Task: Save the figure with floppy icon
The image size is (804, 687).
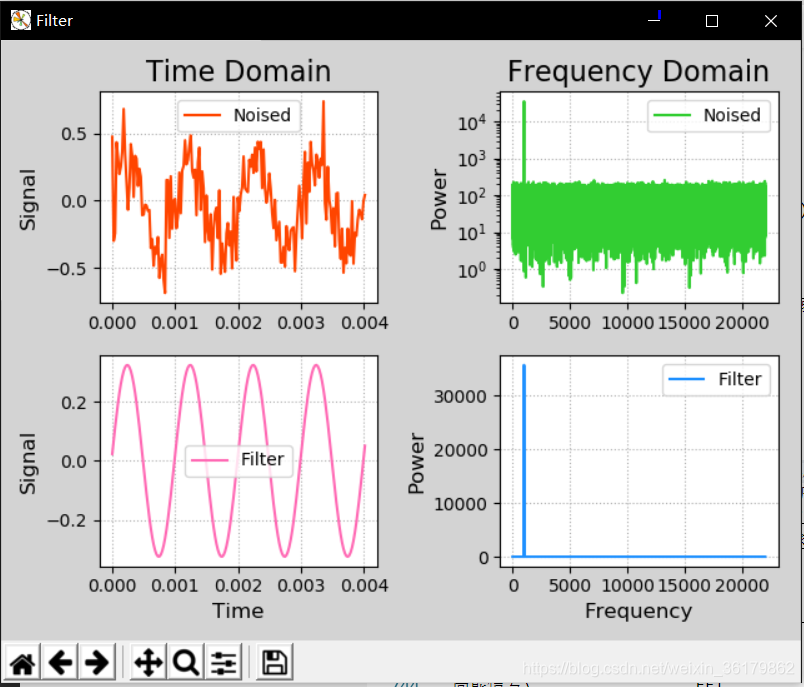Action: (x=275, y=662)
